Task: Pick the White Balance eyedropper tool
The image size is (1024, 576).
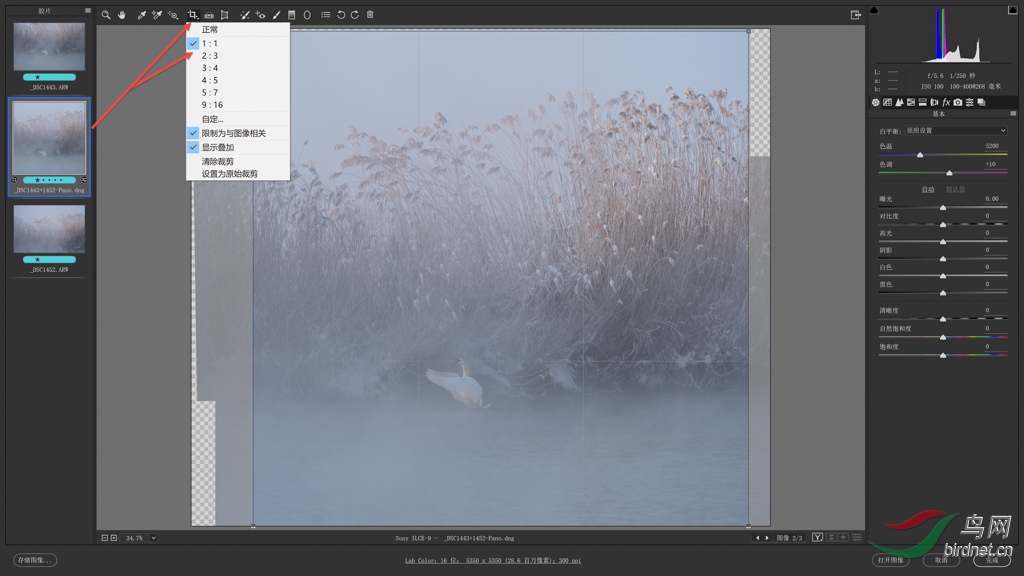Action: [141, 15]
